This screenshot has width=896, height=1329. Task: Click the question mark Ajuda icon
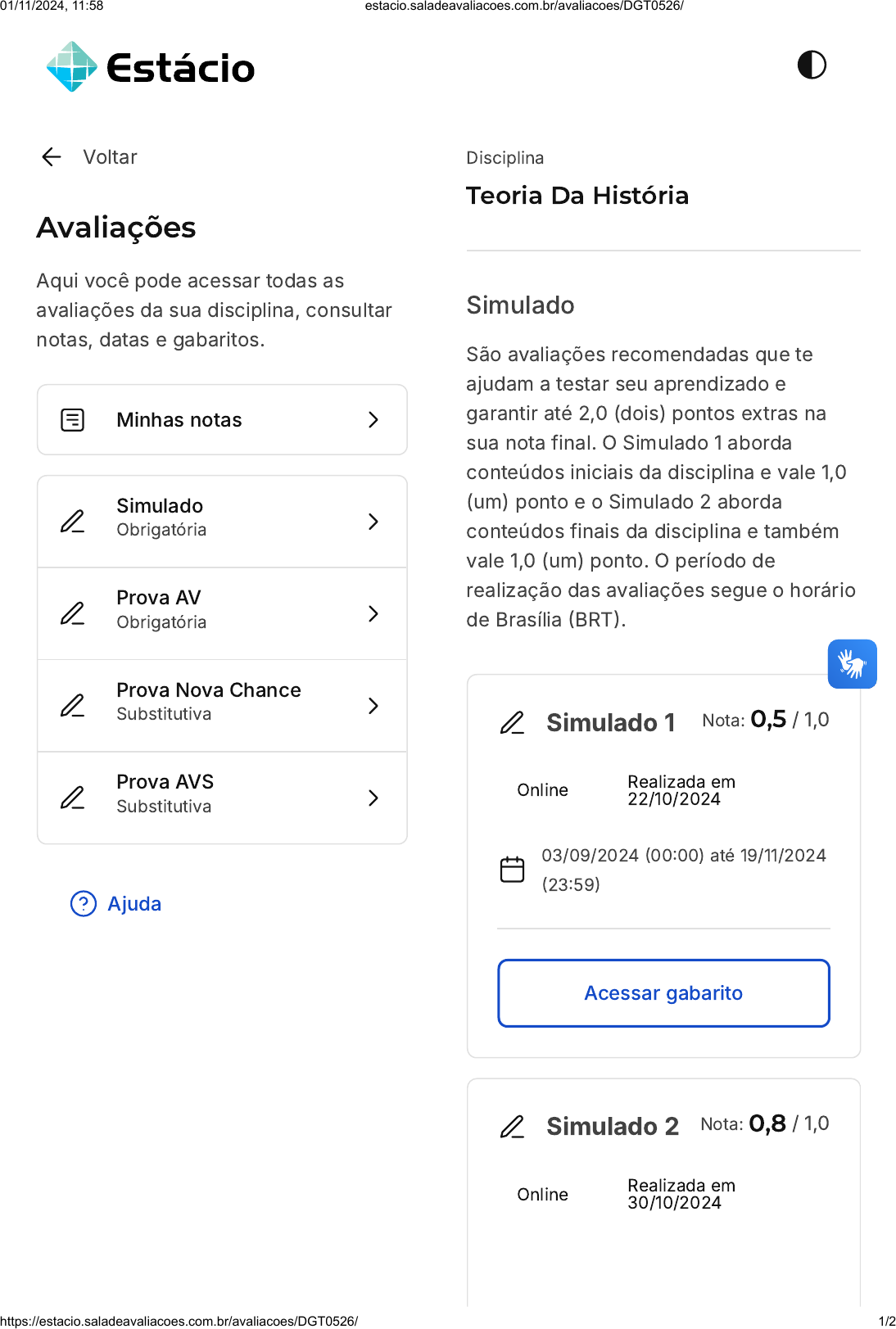coord(84,903)
